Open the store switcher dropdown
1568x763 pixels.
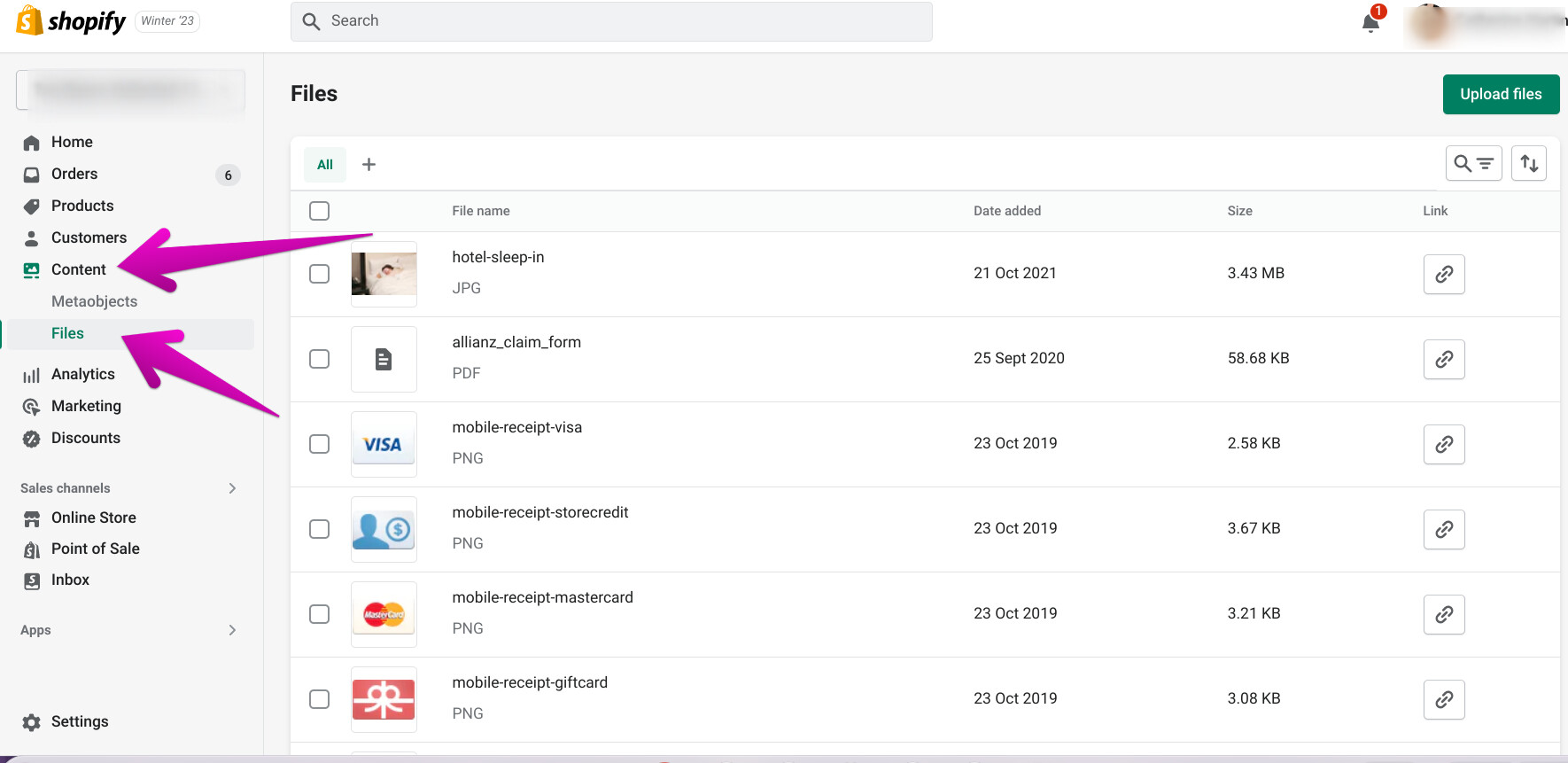[x=130, y=90]
